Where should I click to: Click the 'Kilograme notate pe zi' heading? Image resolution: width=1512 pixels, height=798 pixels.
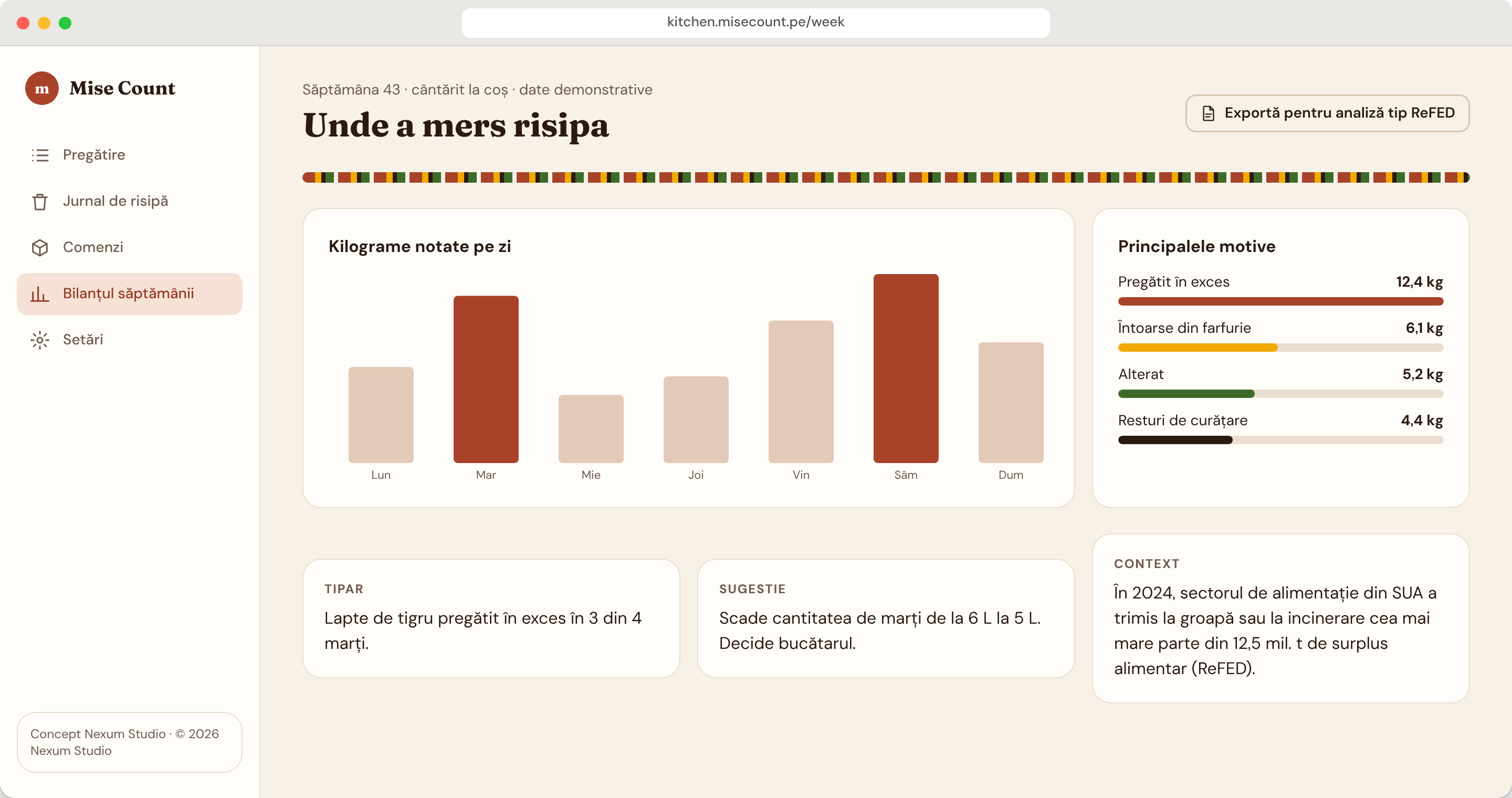pos(419,246)
